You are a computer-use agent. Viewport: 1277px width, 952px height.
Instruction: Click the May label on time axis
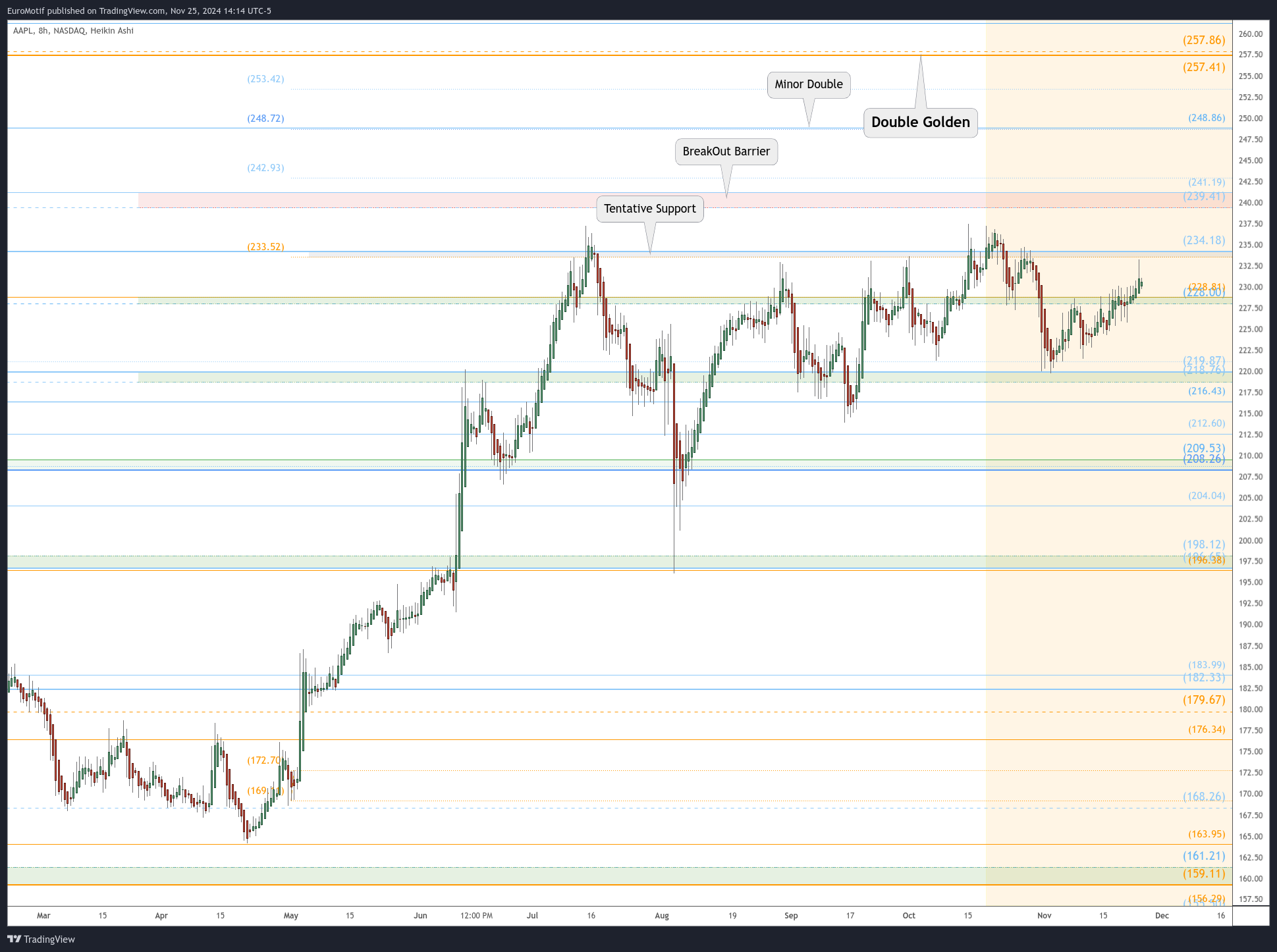click(x=291, y=916)
